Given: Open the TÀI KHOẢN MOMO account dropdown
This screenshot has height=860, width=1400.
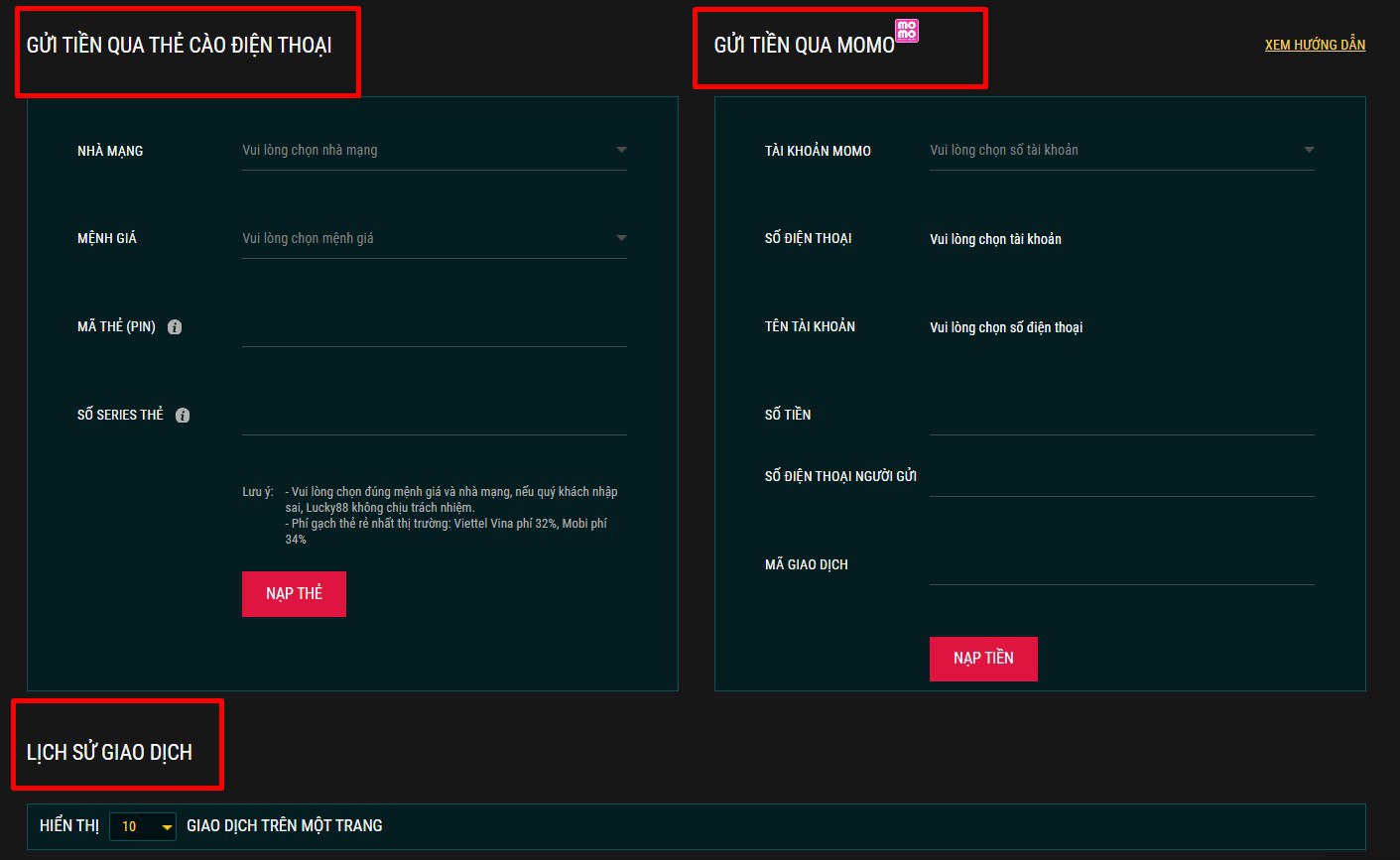Looking at the screenshot, I should [x=1122, y=151].
